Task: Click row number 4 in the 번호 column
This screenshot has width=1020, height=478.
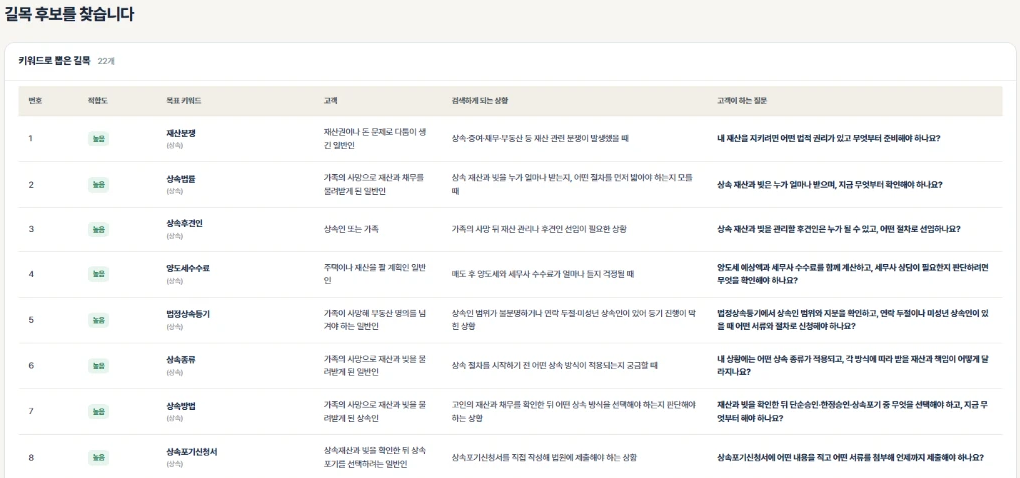Action: coord(31,274)
